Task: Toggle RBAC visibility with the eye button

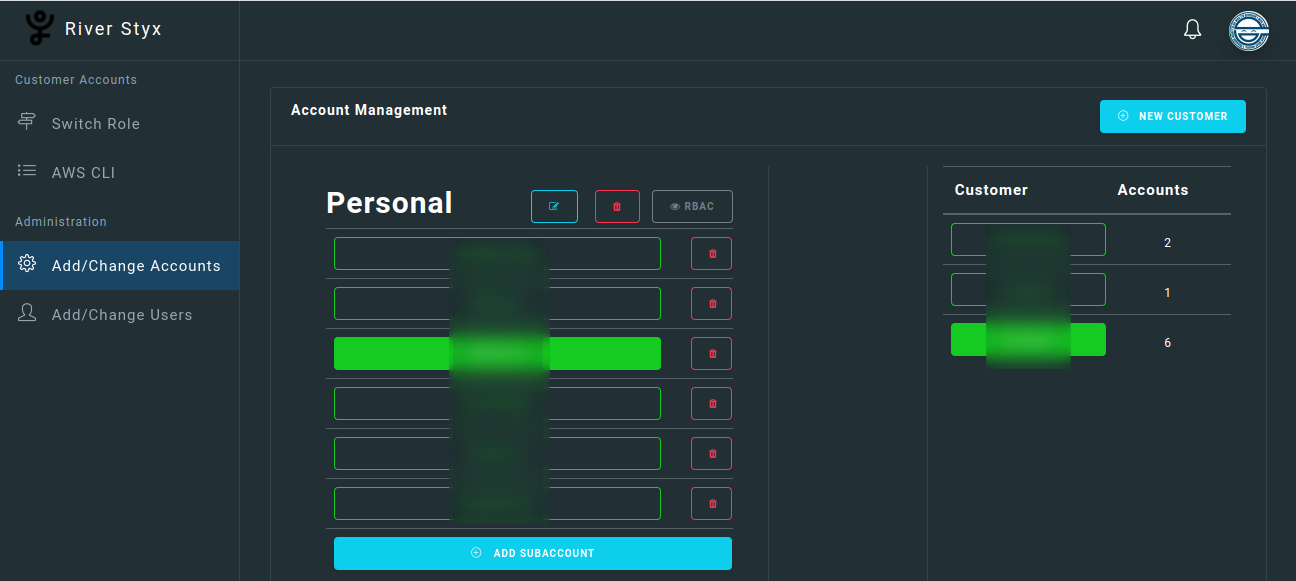Action: (x=692, y=206)
